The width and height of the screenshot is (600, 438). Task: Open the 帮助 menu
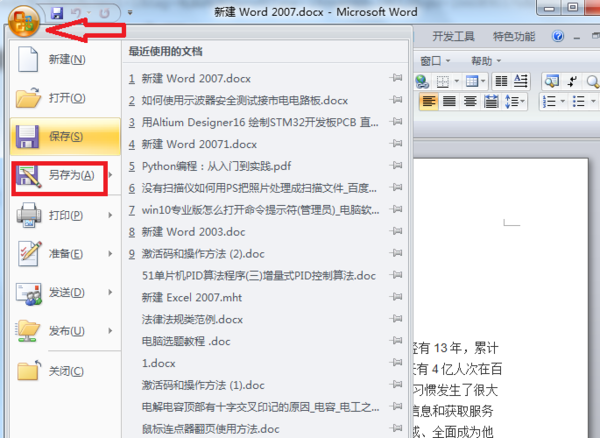pos(486,61)
